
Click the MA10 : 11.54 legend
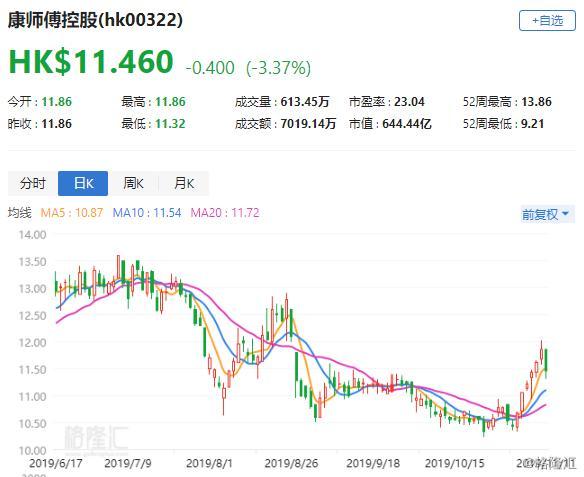click(147, 213)
